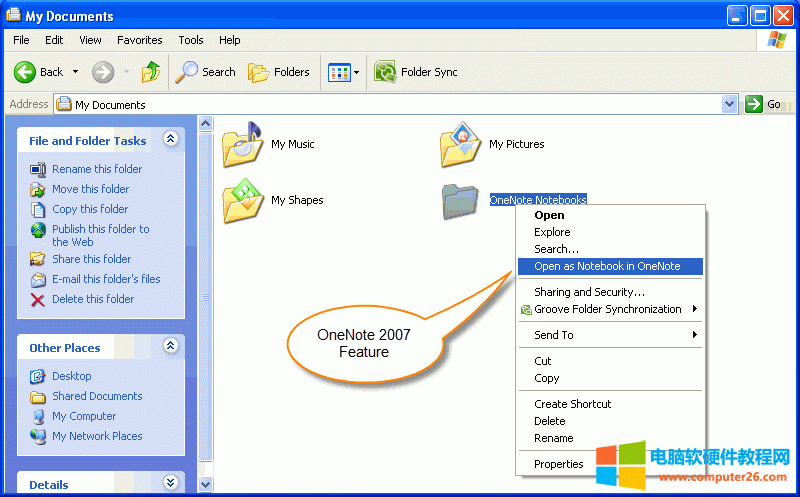
Task: Expand Groove Folder Synchronization submenu
Action: click(x=694, y=309)
